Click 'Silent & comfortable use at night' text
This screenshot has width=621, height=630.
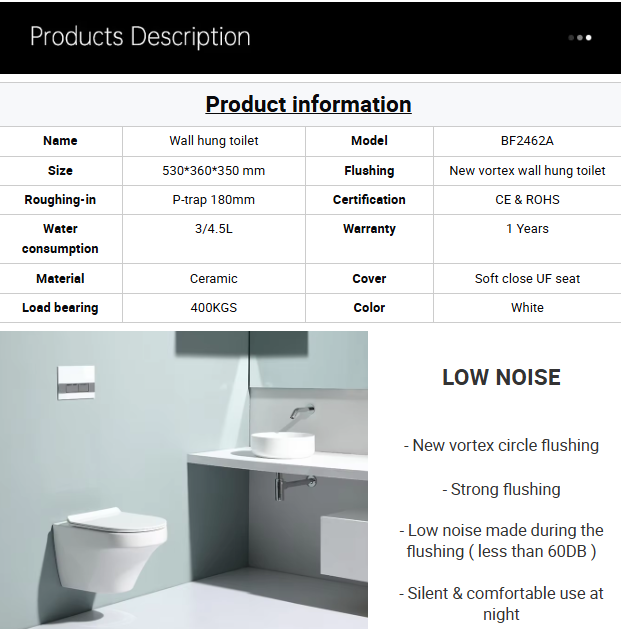(501, 603)
